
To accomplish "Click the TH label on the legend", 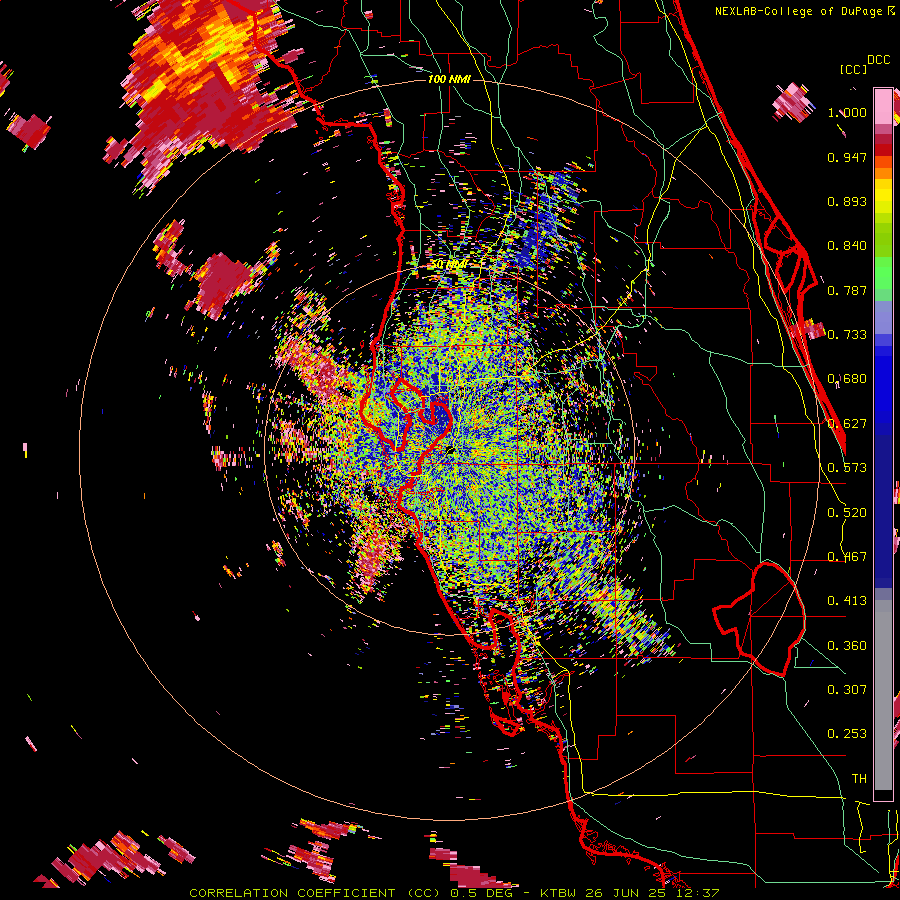I will pos(859,779).
